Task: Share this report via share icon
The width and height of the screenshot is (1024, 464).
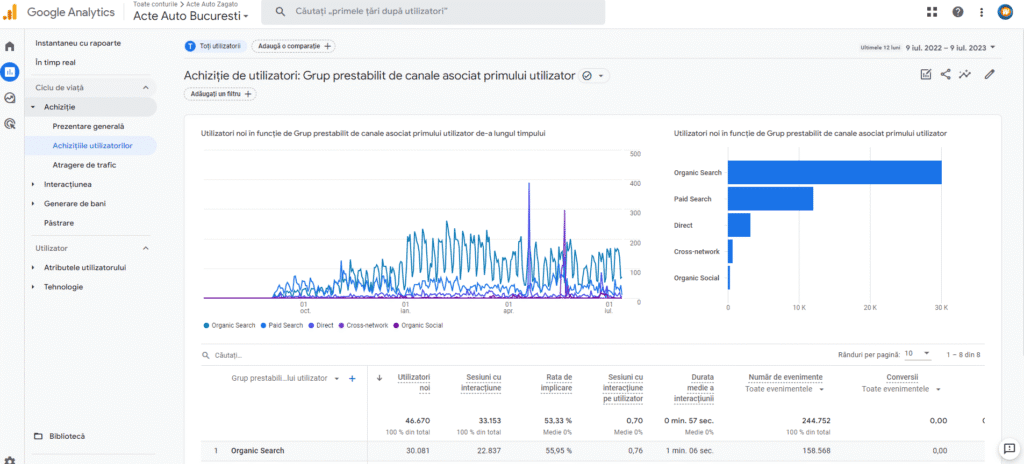Action: [946, 74]
